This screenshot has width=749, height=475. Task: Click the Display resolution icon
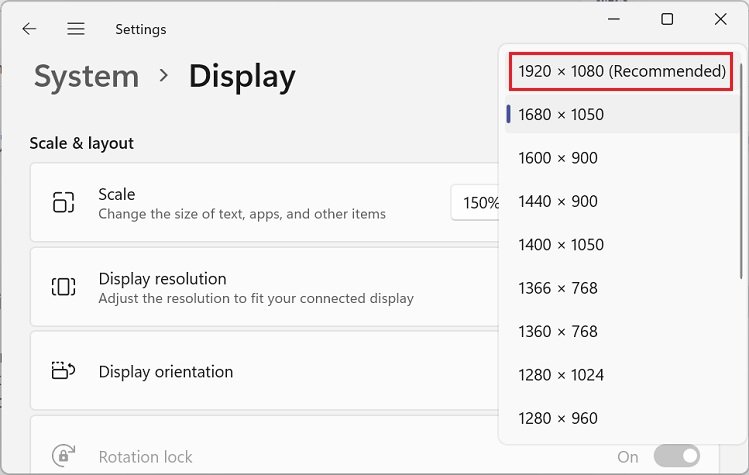coord(63,287)
